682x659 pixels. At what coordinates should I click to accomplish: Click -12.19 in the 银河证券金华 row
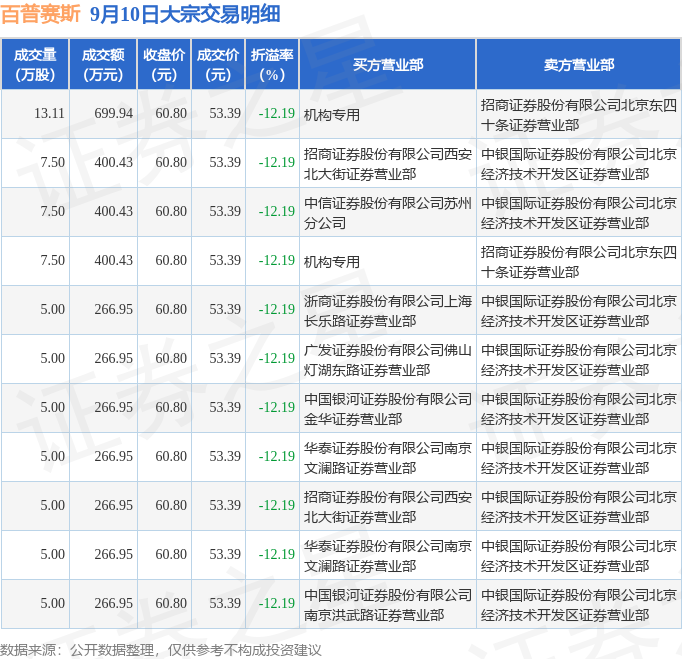277,407
